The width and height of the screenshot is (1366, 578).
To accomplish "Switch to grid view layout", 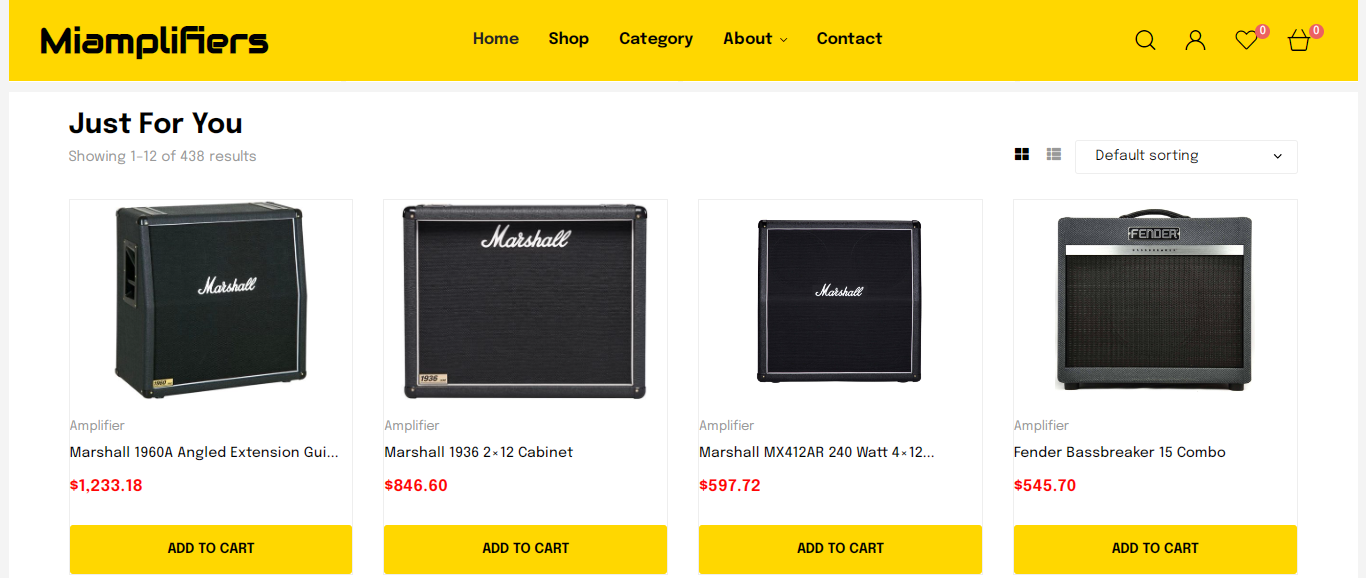I will click(1021, 153).
